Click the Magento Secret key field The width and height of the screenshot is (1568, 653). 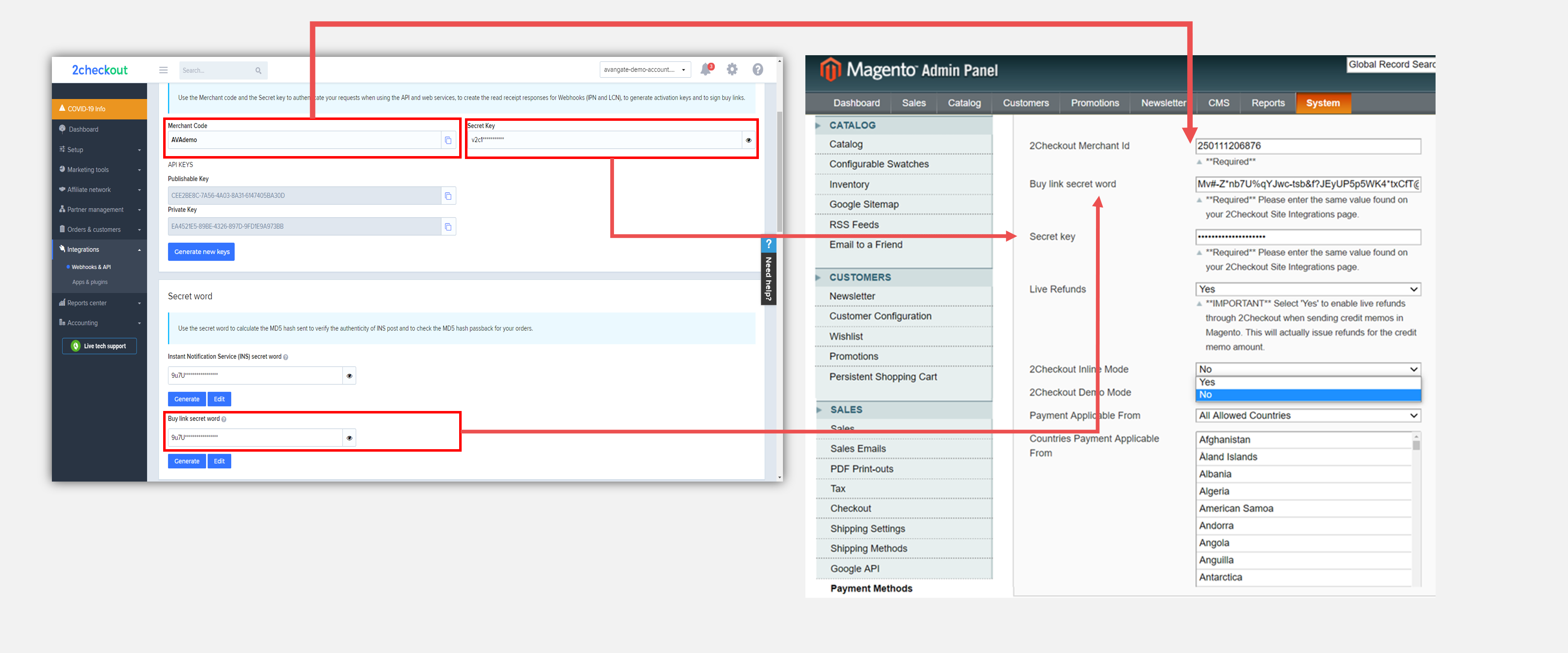pyautogui.click(x=1308, y=237)
